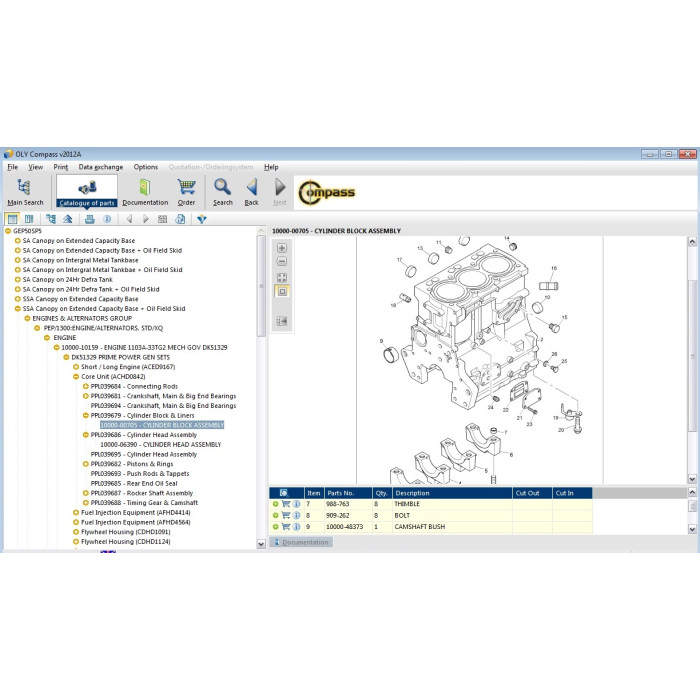Collapse the ENGINE tree node
This screenshot has height=700, width=700.
pyautogui.click(x=47, y=338)
